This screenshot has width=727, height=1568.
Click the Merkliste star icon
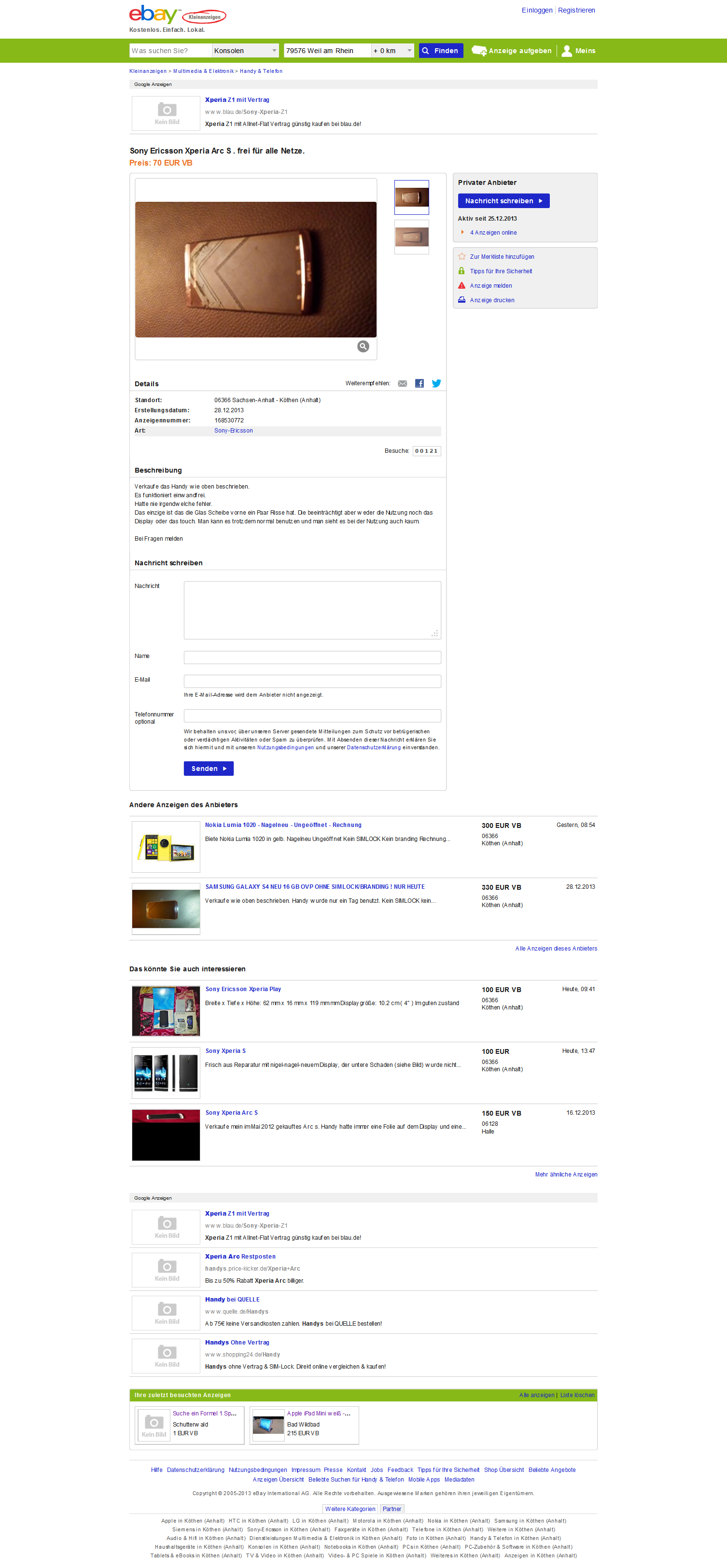[x=461, y=256]
